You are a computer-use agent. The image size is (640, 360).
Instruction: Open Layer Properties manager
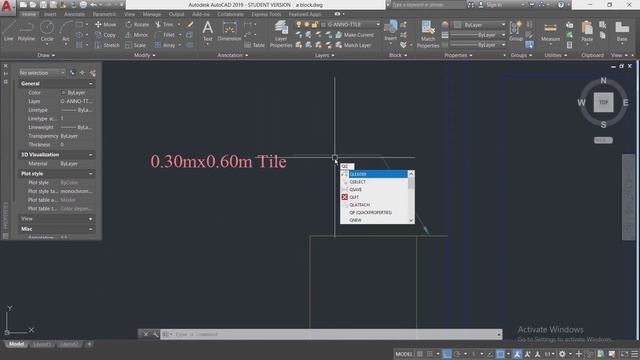pos(281,34)
